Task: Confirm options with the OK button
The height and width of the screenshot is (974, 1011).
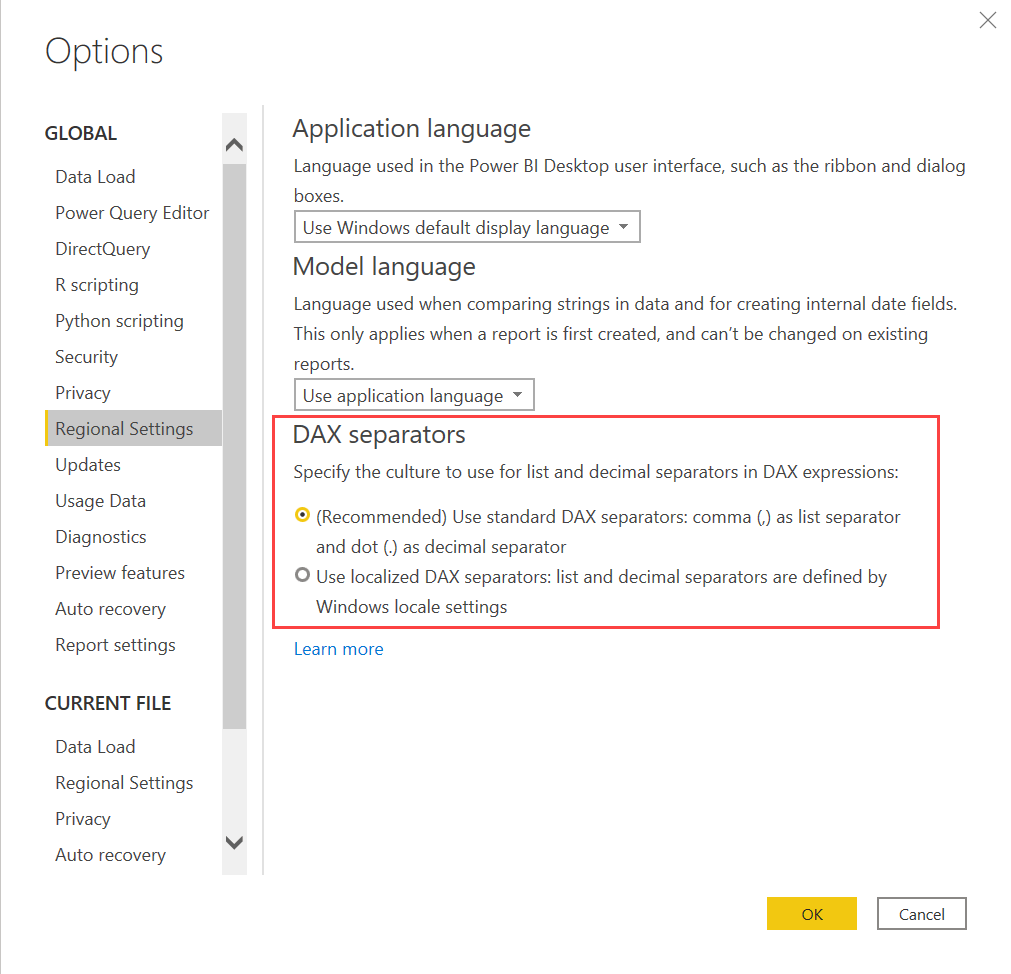Action: click(x=811, y=913)
